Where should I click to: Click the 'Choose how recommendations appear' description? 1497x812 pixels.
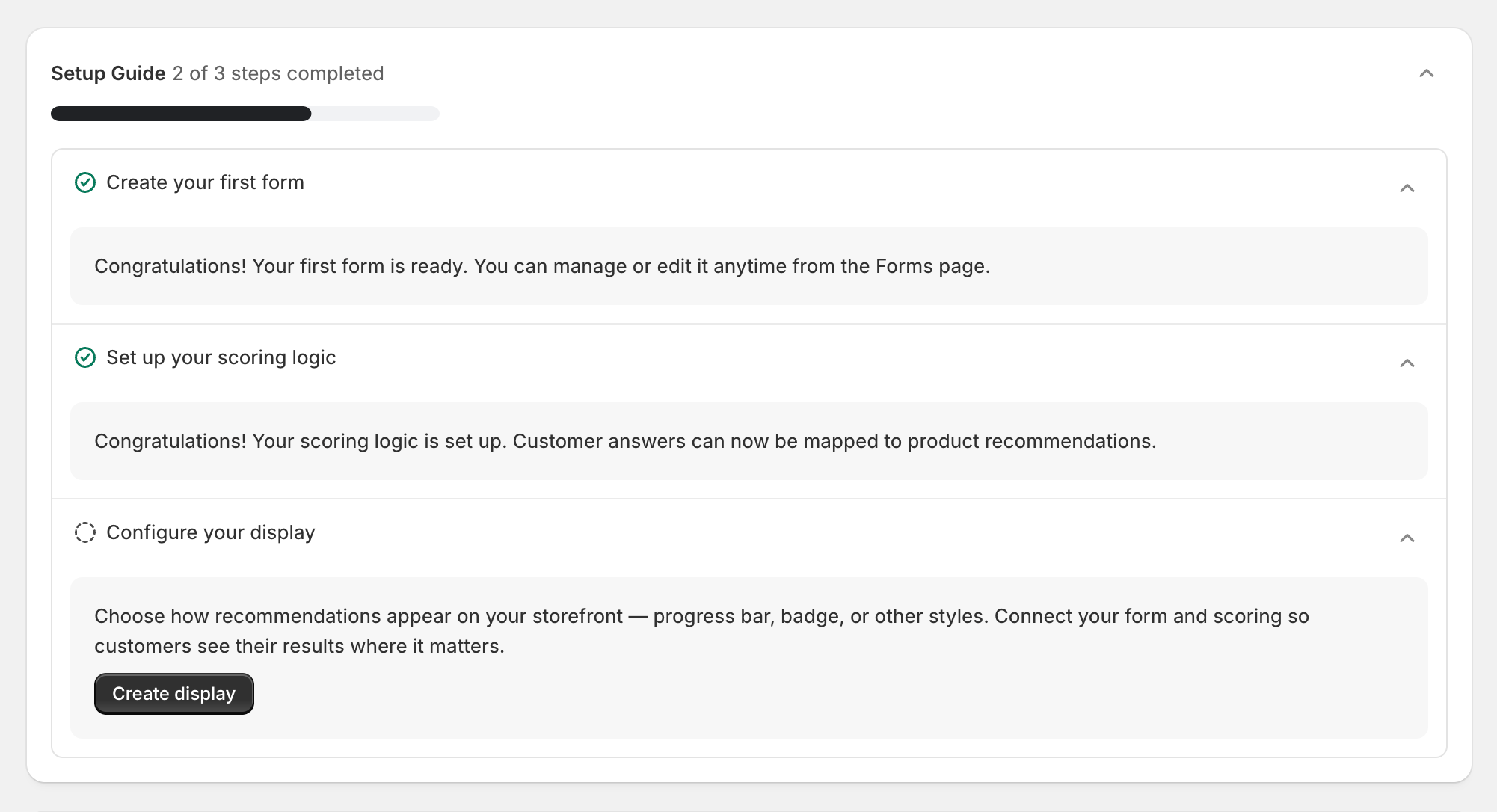click(701, 631)
